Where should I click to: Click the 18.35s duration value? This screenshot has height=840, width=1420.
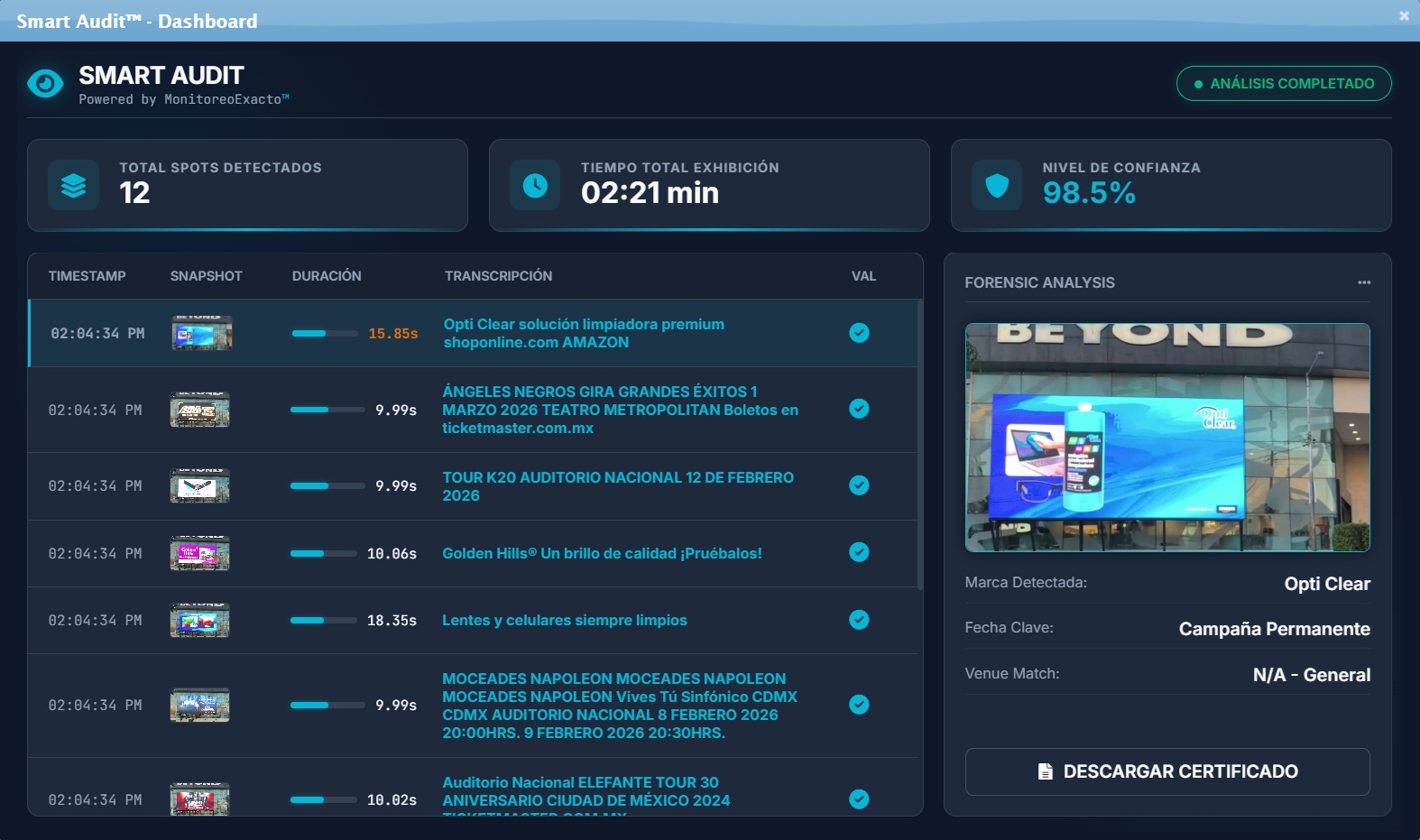(x=392, y=621)
